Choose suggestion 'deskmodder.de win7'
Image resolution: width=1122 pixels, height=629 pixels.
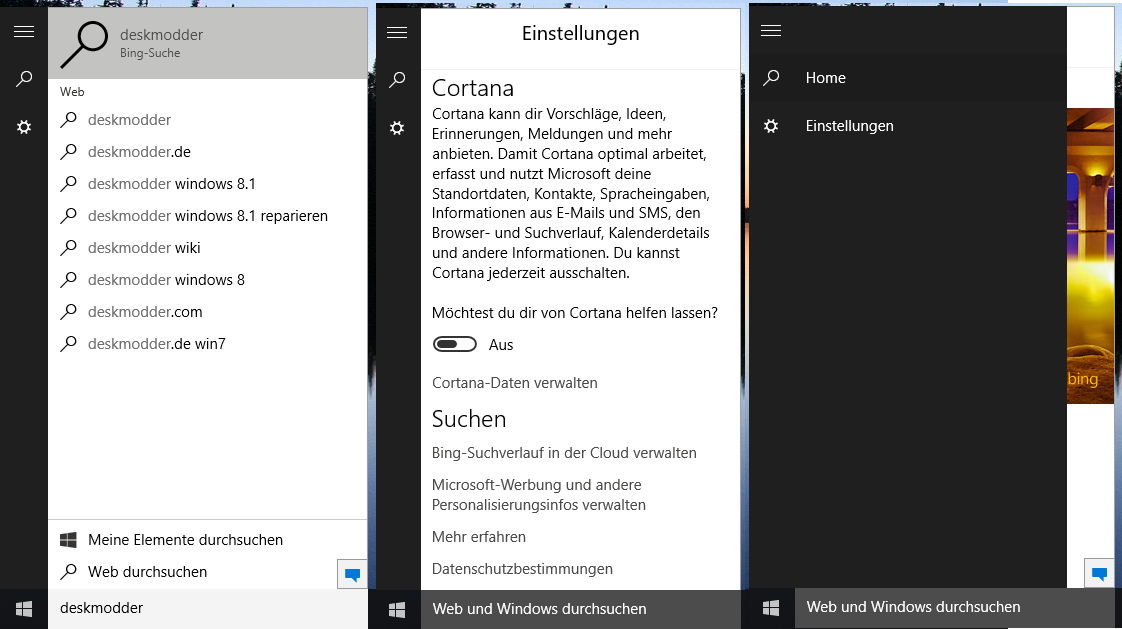(x=208, y=343)
